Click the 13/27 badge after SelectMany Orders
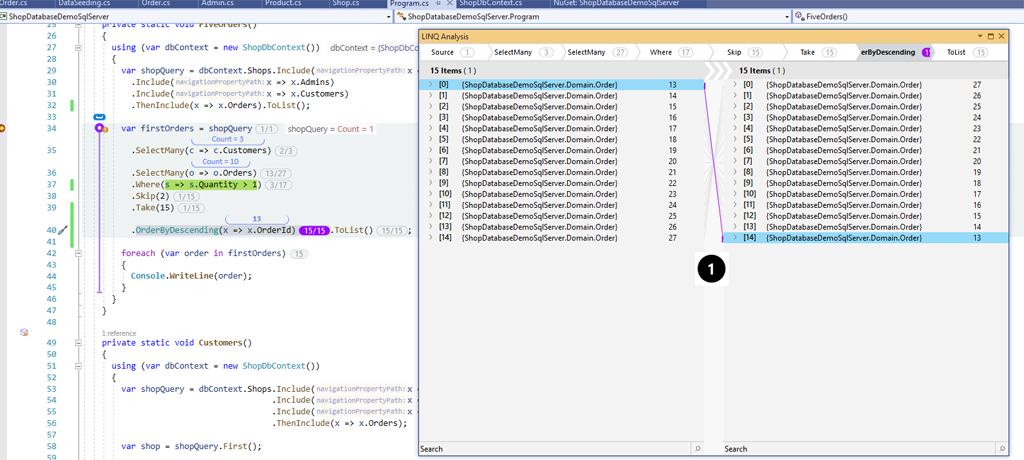1024x460 pixels. [274, 173]
